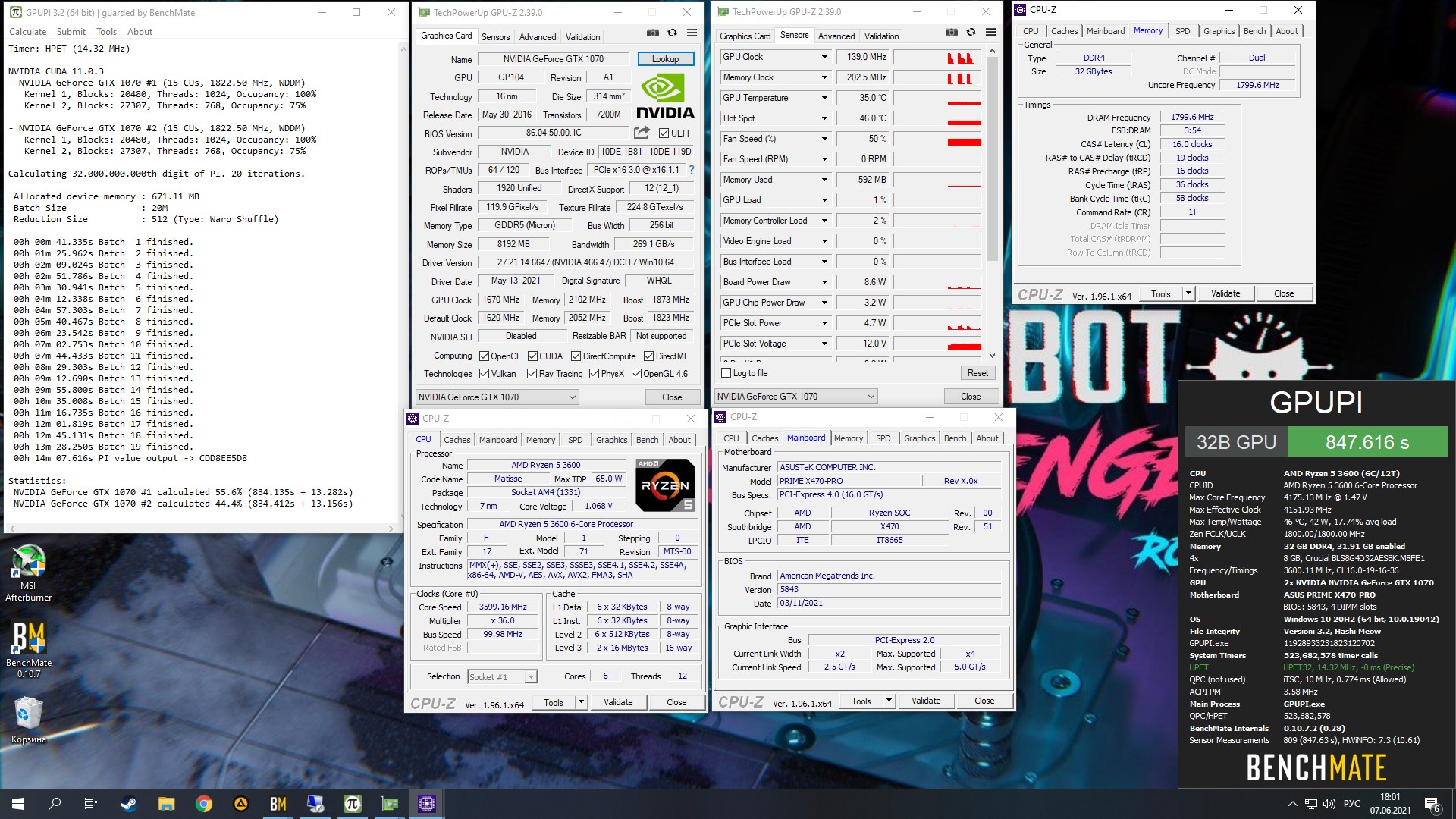Toggle the CUDA checkbox

[532, 356]
